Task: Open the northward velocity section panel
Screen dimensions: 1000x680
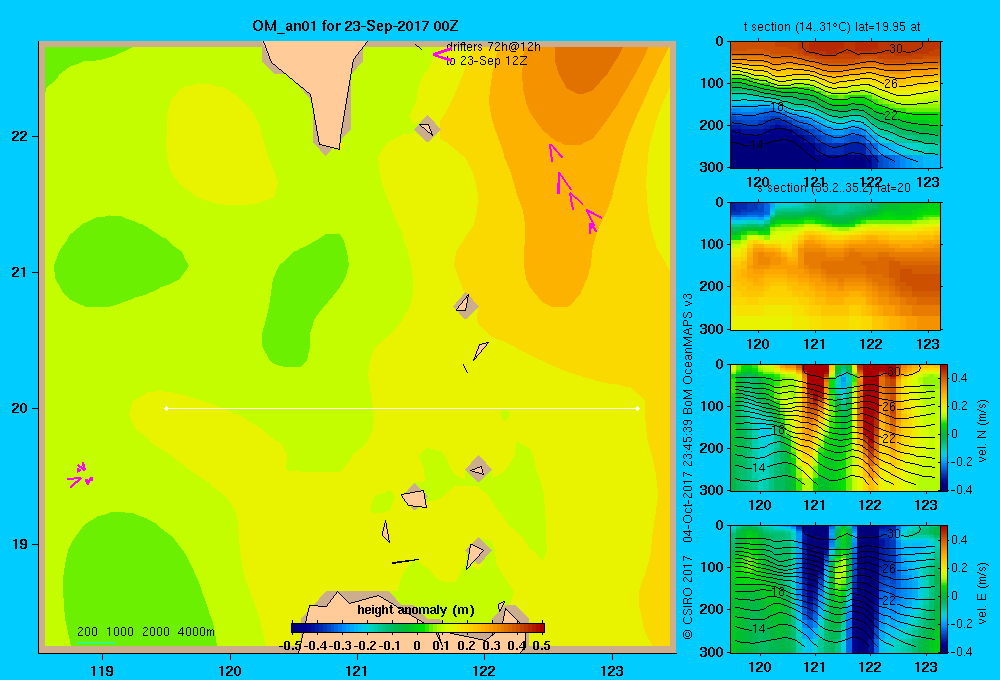Action: tap(835, 427)
